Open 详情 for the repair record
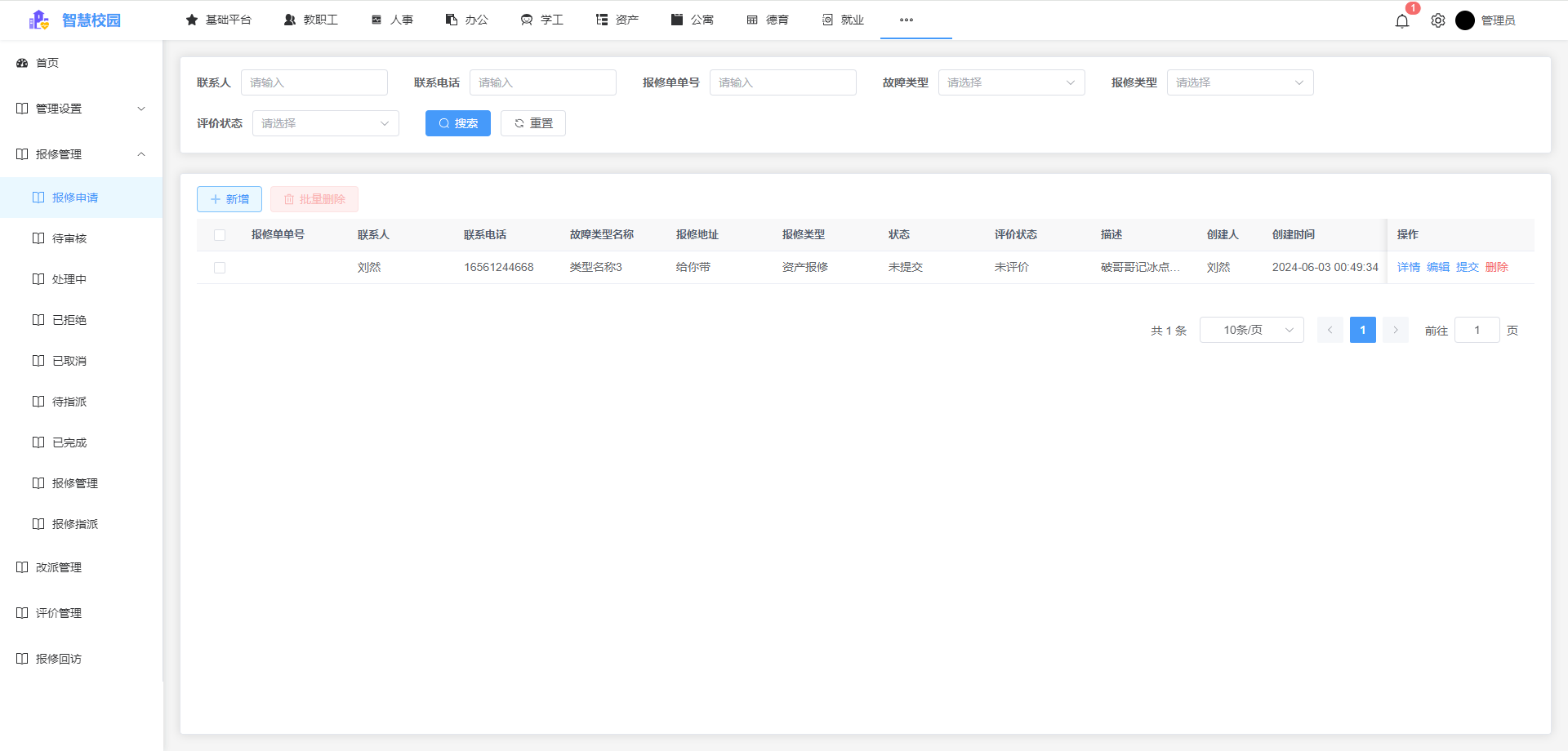Image resolution: width=1568 pixels, height=751 pixels. (1408, 267)
